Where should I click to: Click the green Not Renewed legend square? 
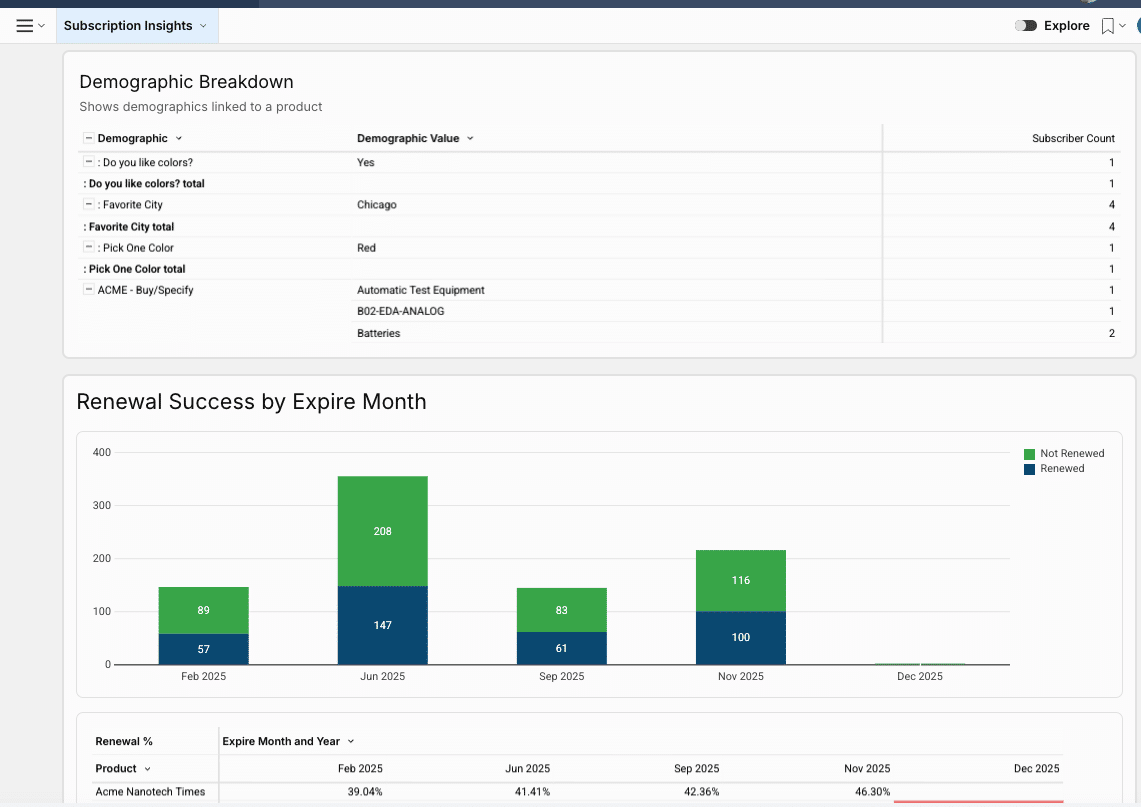(1029, 454)
